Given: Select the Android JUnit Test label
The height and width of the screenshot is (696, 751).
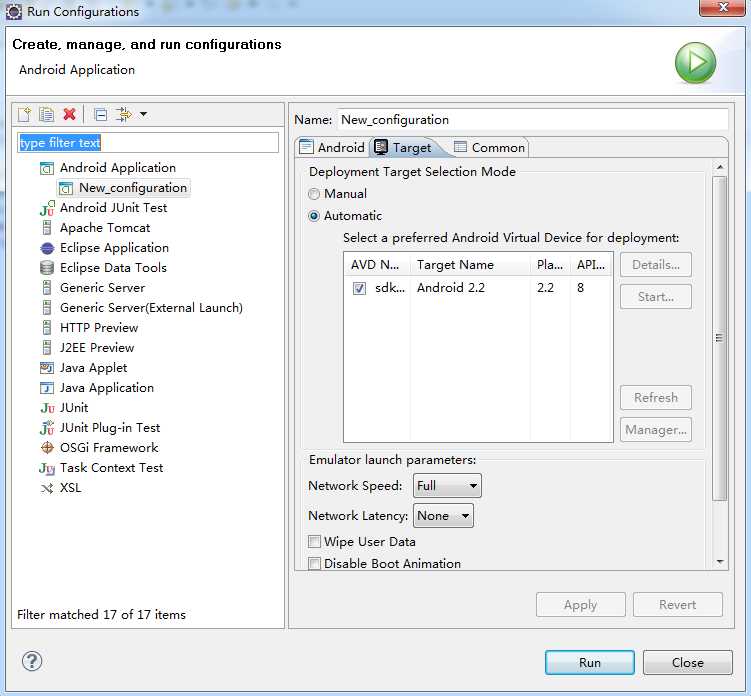Looking at the screenshot, I should coord(114,208).
